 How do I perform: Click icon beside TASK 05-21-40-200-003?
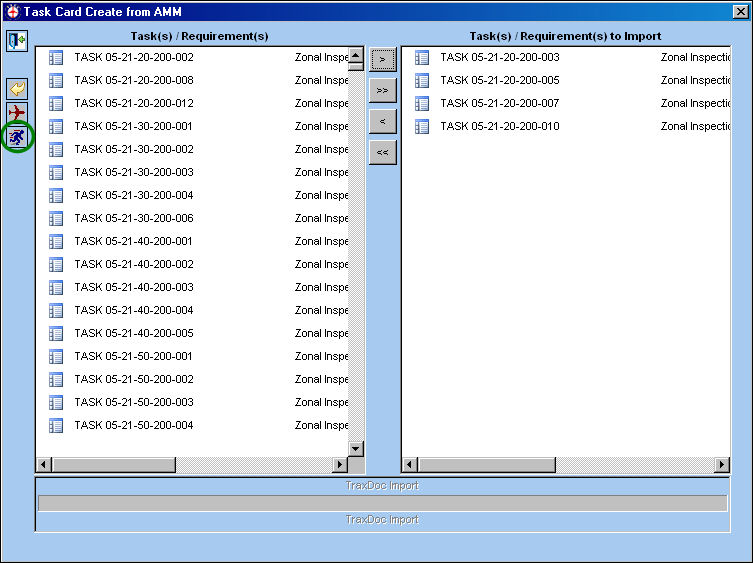point(56,288)
